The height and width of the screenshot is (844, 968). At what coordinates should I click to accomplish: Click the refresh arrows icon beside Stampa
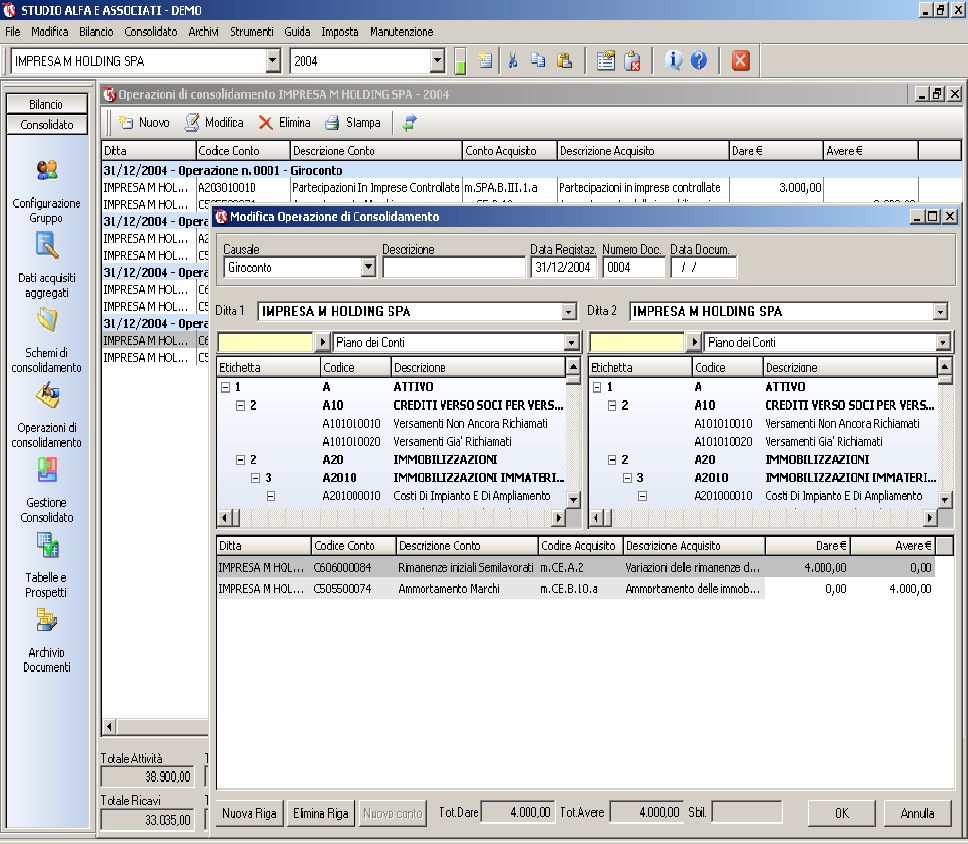[x=410, y=123]
